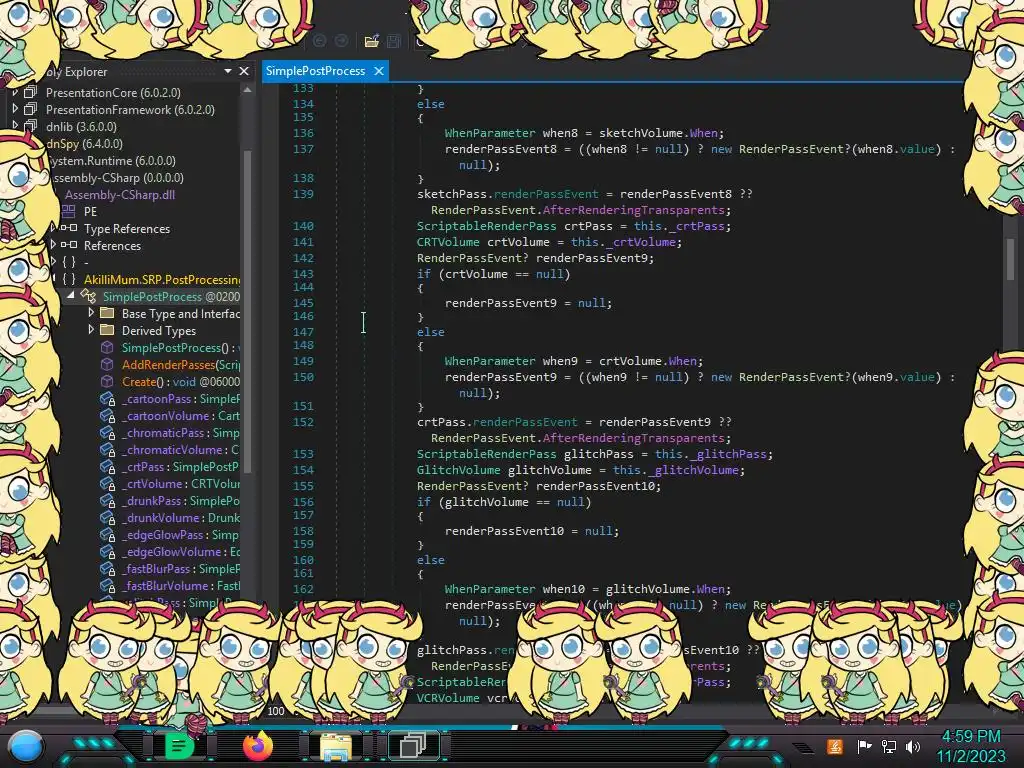
Task: Click the ScriptableRenderPass type on line 140
Action: pyautogui.click(x=487, y=226)
